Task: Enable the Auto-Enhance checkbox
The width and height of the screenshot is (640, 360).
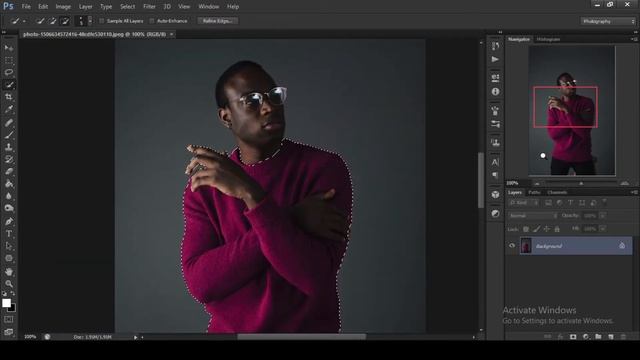Action: tap(152, 21)
